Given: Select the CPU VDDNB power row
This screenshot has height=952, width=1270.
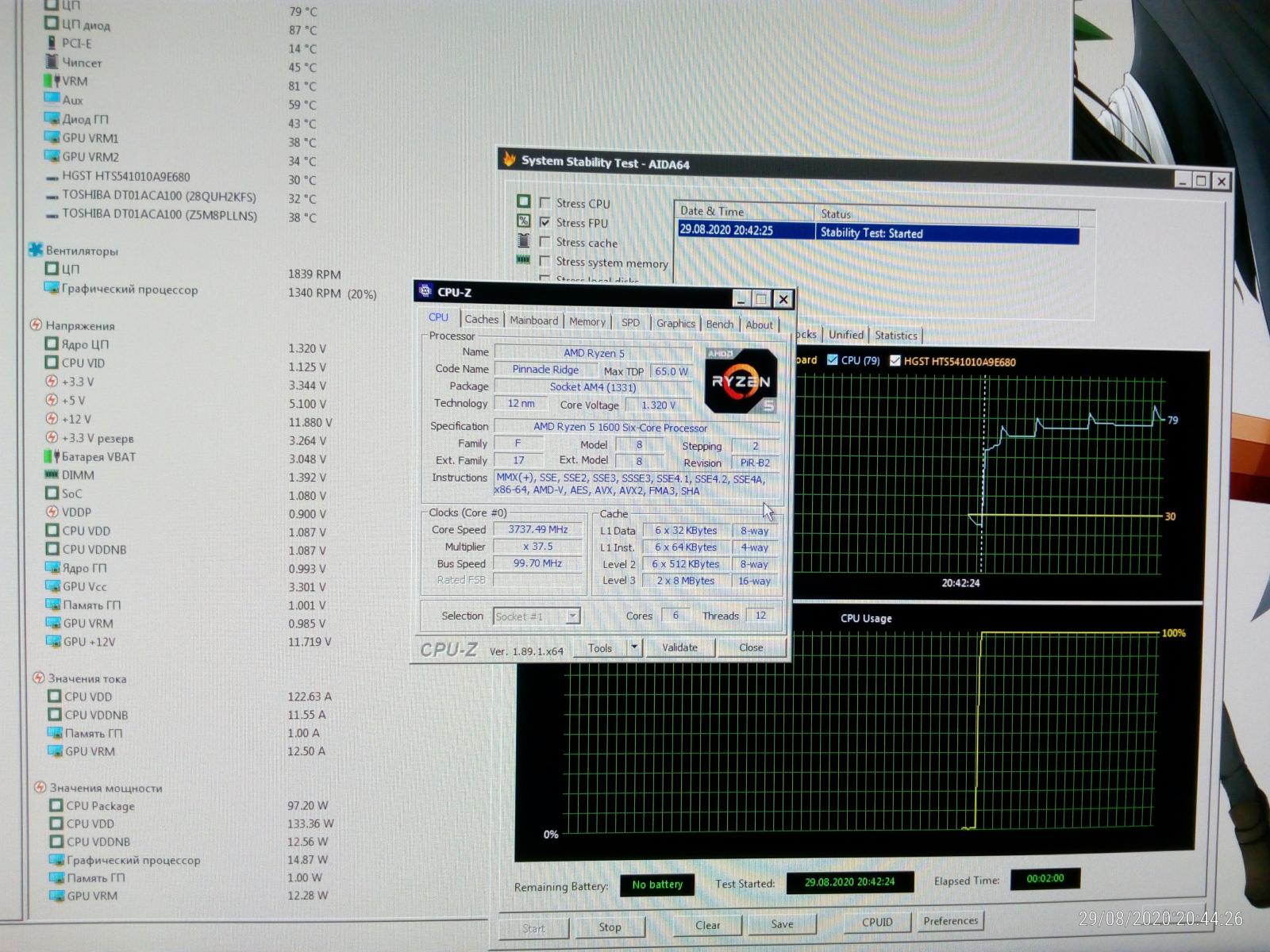Looking at the screenshot, I should (190, 842).
